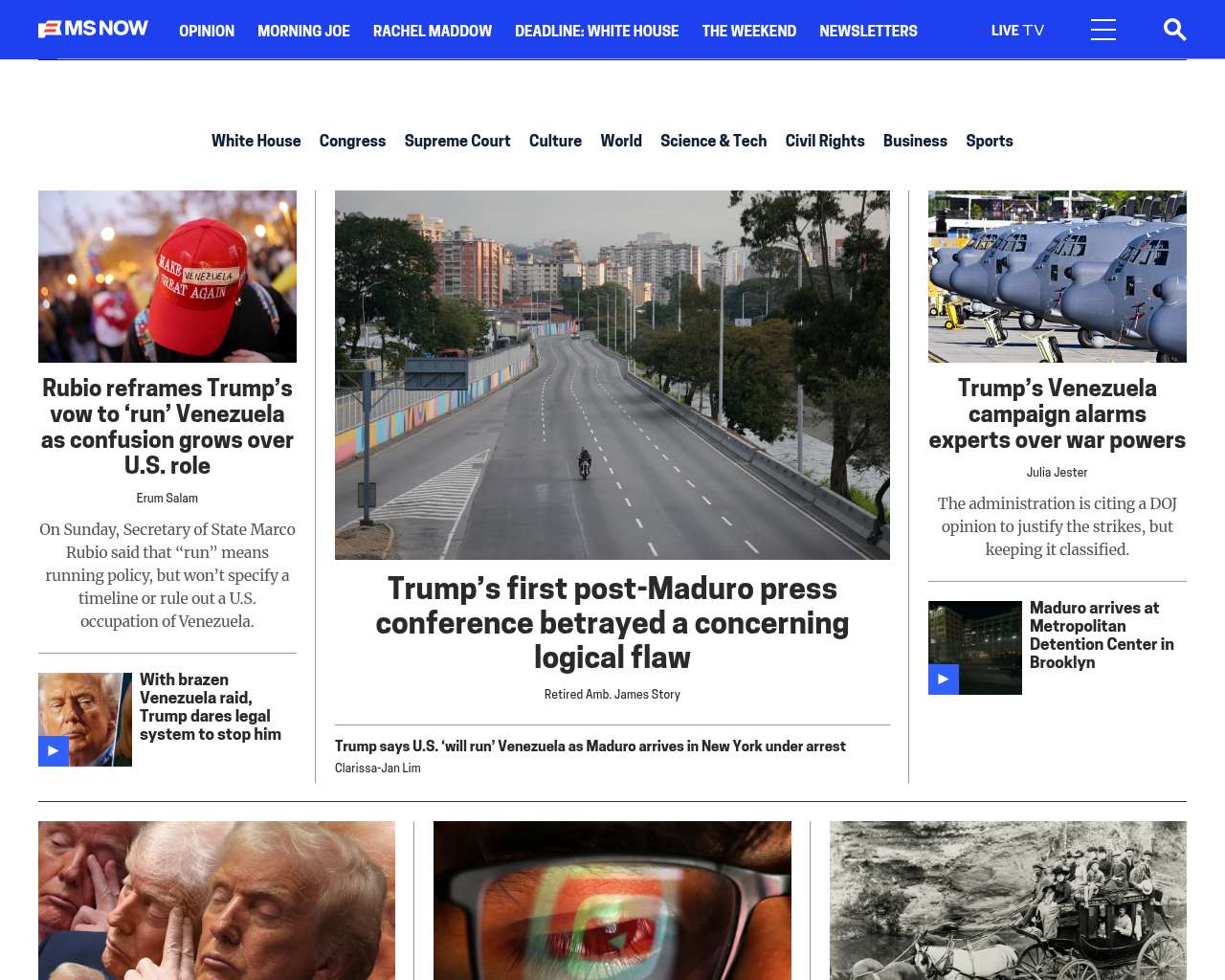Play the Trump legal system video
This screenshot has width=1225, height=980.
[x=54, y=751]
